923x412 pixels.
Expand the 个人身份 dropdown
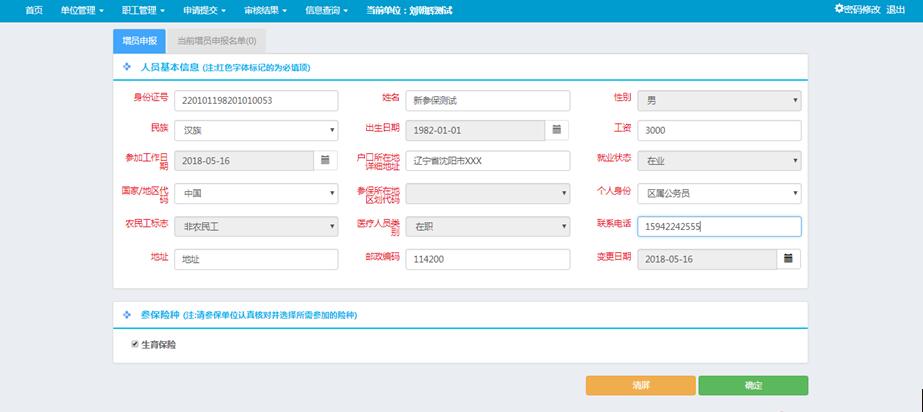720,193
